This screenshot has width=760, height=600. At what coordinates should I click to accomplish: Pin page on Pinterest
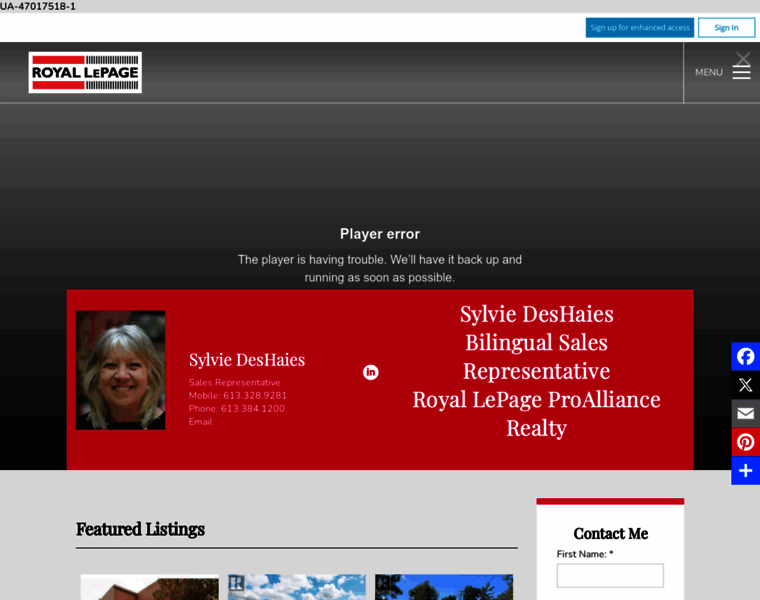[x=745, y=442]
